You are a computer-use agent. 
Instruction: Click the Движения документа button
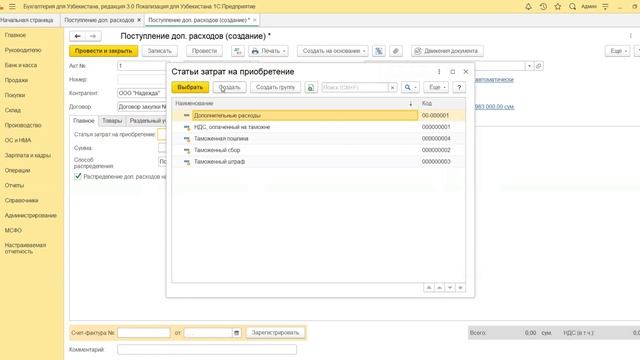pos(447,51)
